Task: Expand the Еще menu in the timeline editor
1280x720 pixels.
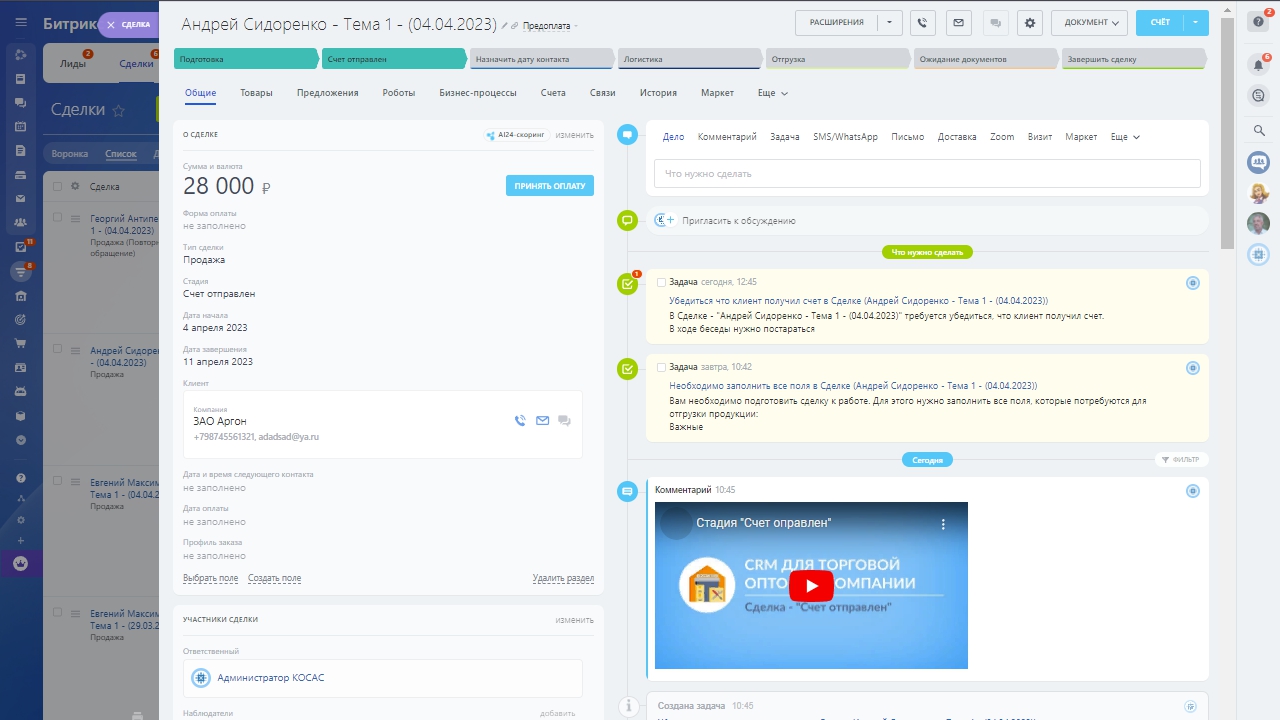Action: (1125, 137)
